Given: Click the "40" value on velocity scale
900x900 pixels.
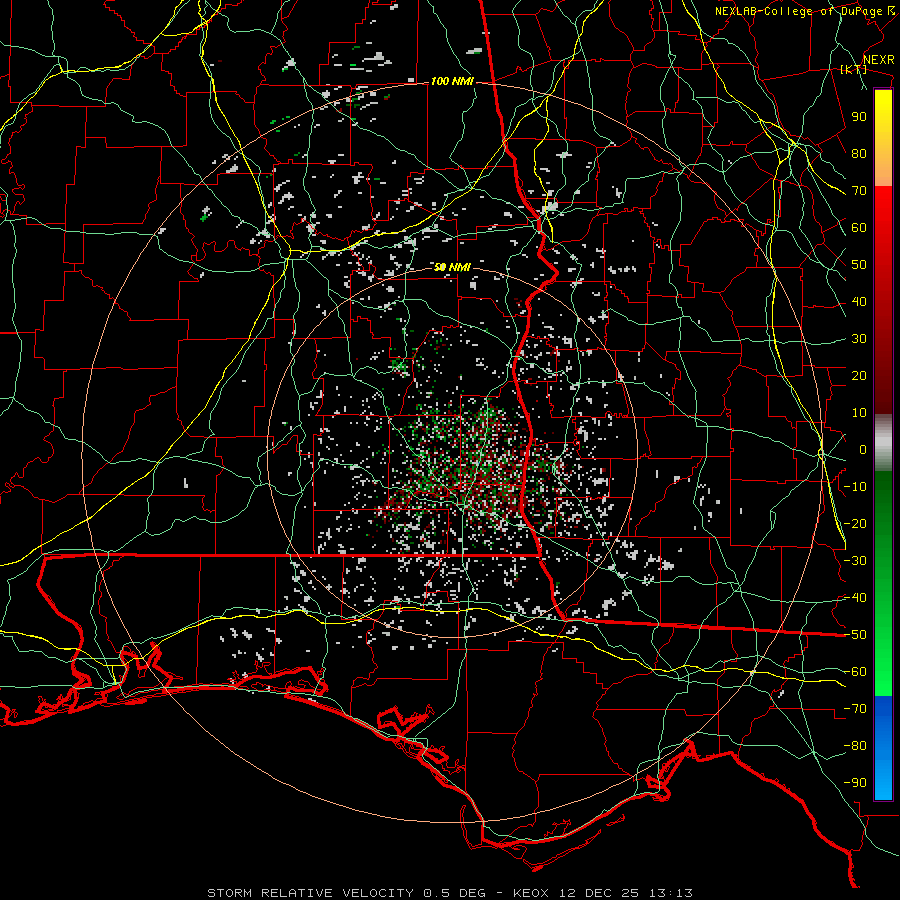Looking at the screenshot, I should [x=859, y=301].
